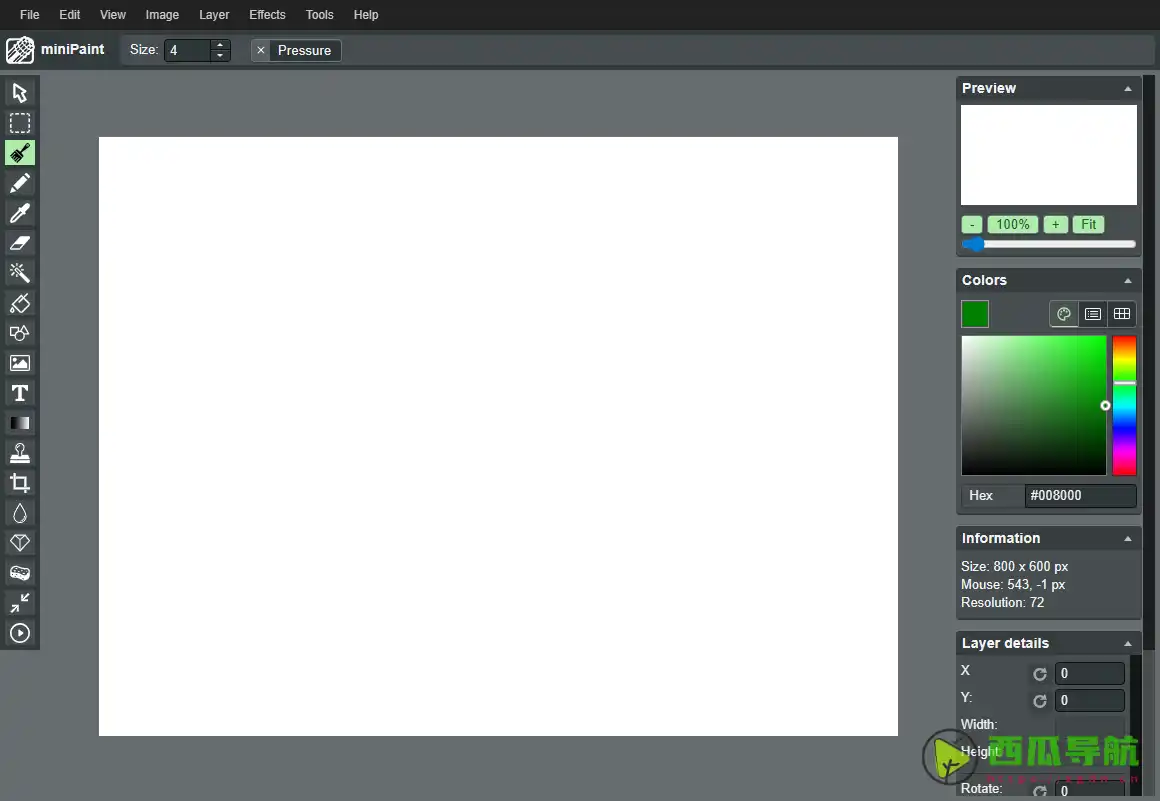
Task: Select the rectangular Selection tool
Action: pyautogui.click(x=20, y=123)
